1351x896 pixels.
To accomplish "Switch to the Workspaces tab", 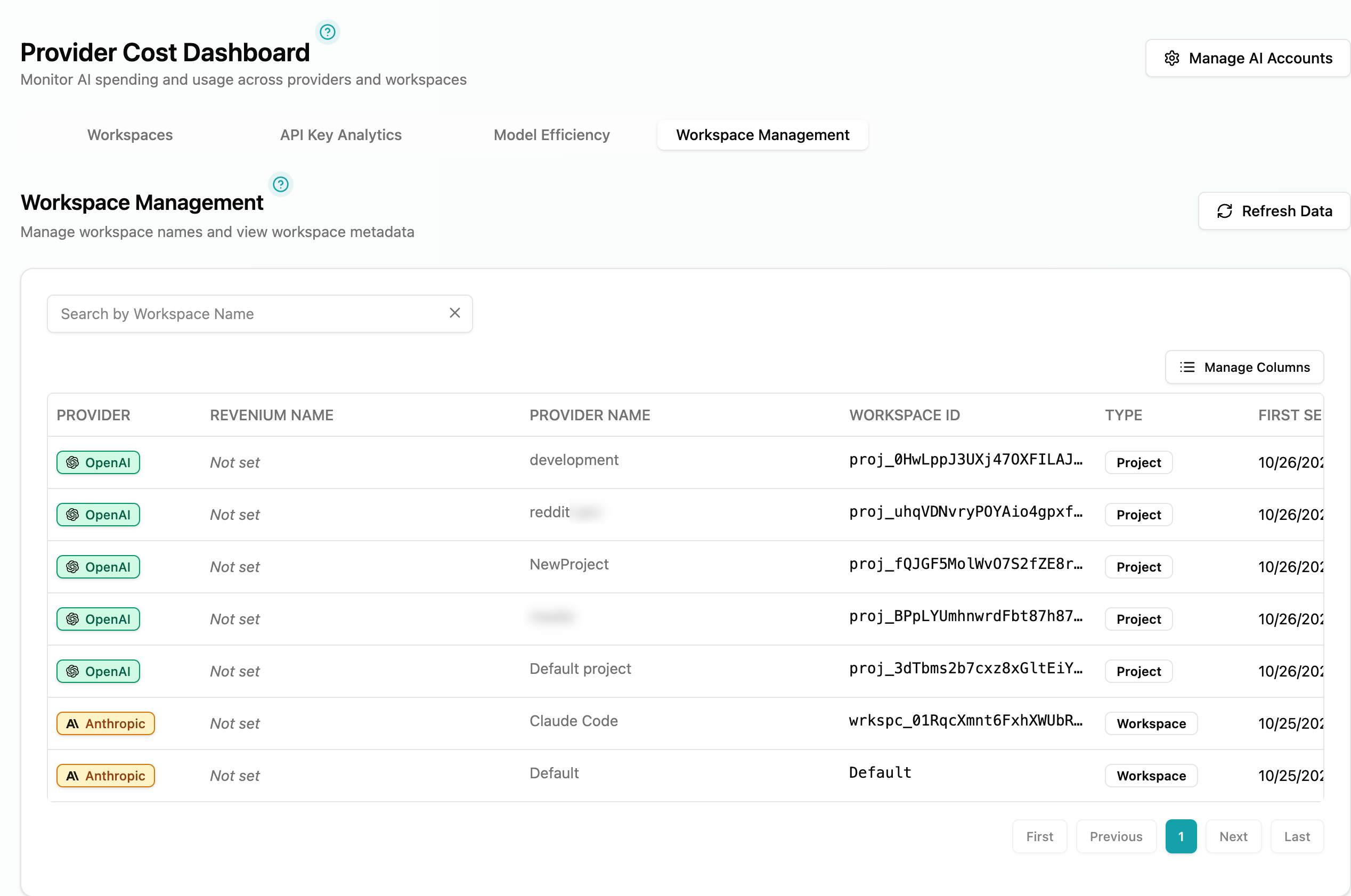I will click(130, 135).
